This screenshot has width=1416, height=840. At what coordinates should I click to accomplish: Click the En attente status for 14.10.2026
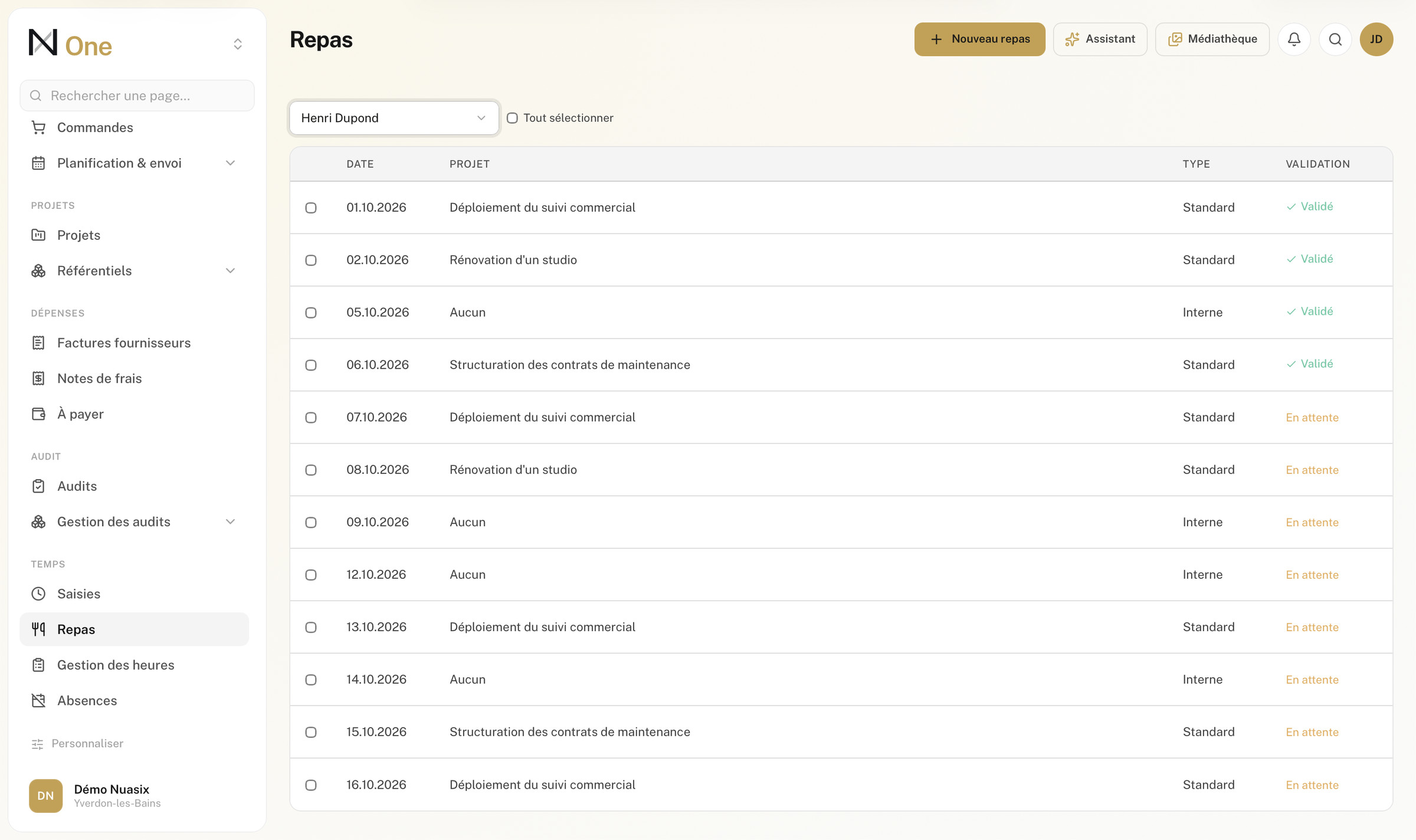pyautogui.click(x=1312, y=680)
